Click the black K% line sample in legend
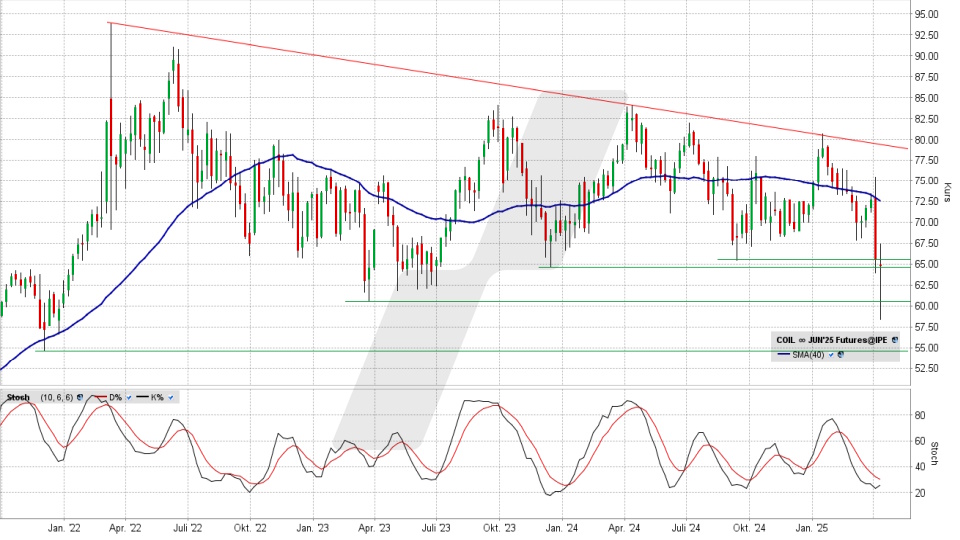 (x=142, y=397)
